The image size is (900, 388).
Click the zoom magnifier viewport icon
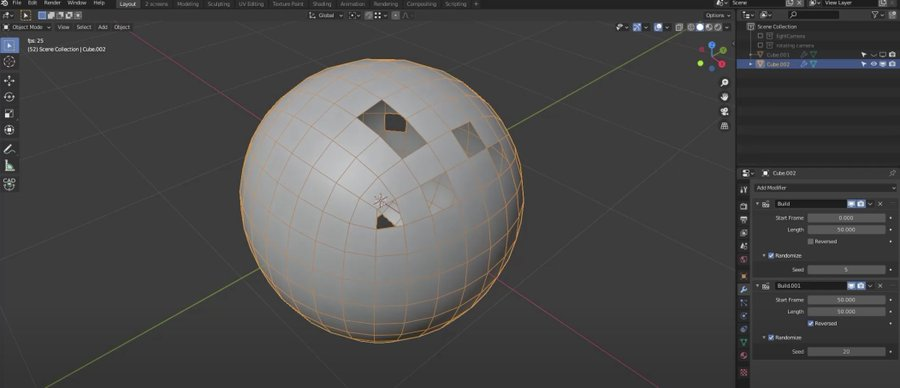coord(724,83)
